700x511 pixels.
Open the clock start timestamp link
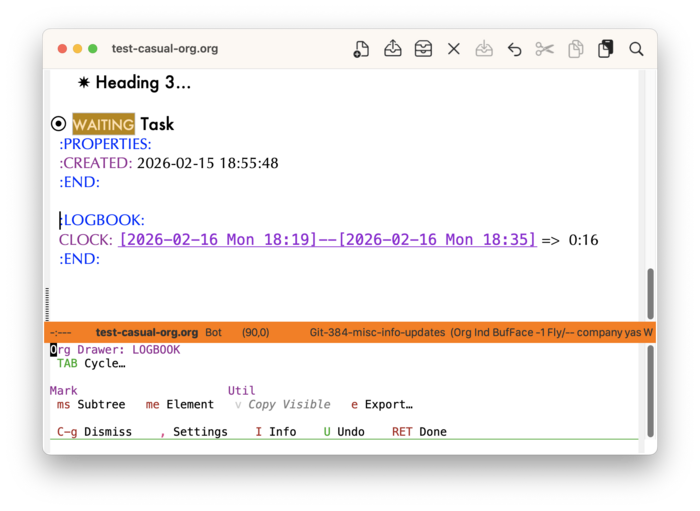(x=223, y=240)
